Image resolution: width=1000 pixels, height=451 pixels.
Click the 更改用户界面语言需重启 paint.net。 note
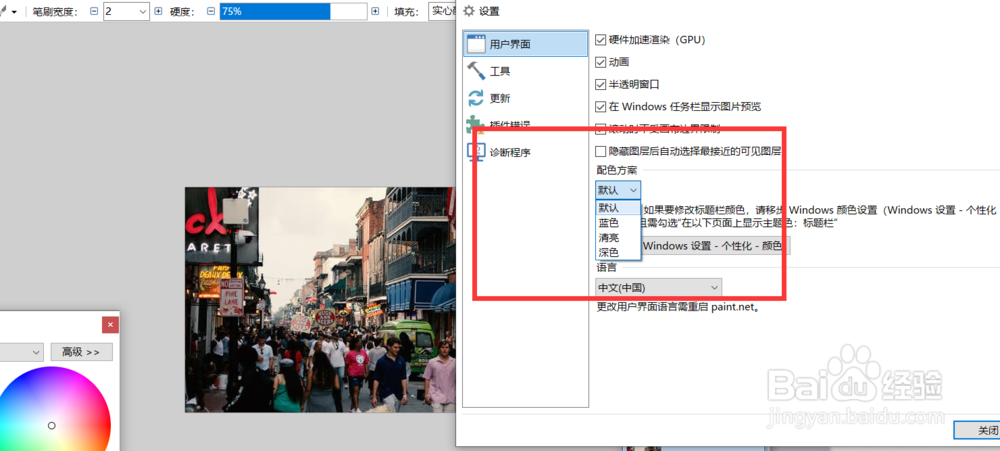(x=680, y=307)
